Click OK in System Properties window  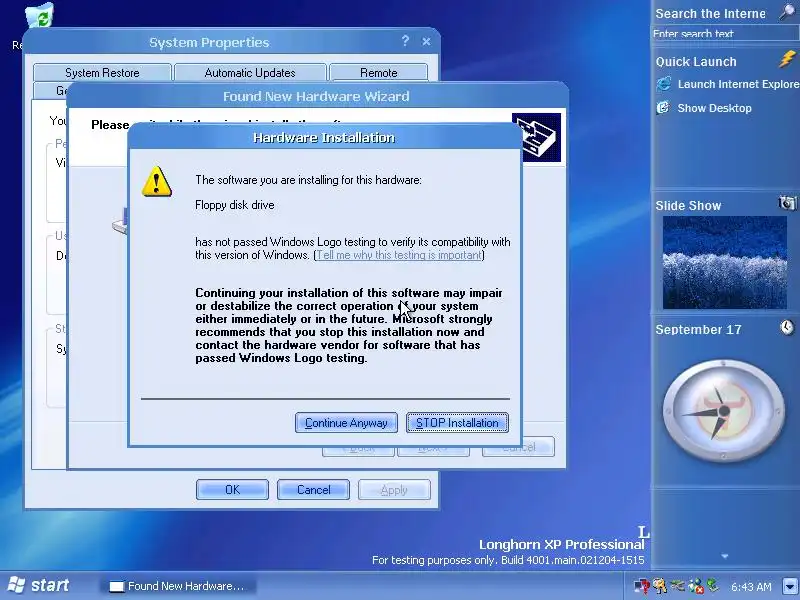tap(232, 490)
